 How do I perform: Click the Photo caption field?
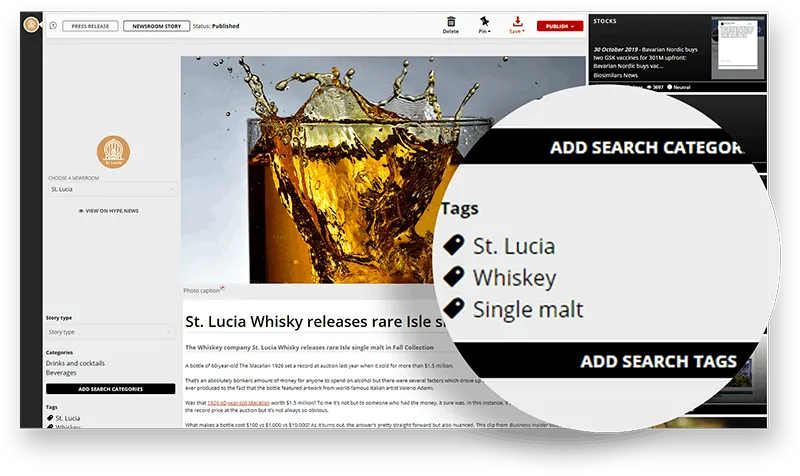pos(203,290)
